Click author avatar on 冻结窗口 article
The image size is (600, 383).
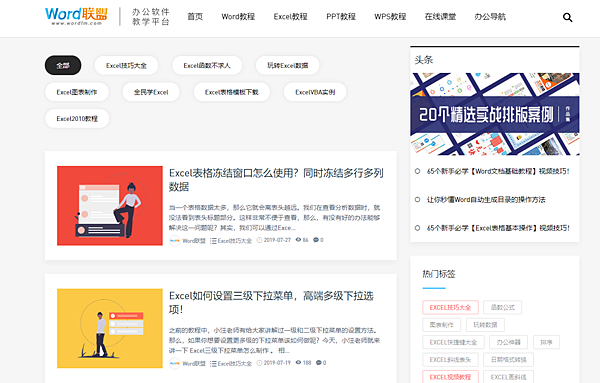coord(174,241)
